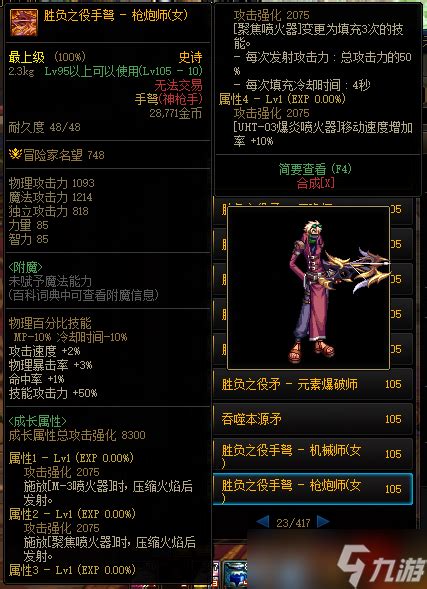Select highlighted 胜负之役手弩 - 枪炮师(女) entry
Image resolution: width=427 pixels, height=589 pixels.
(312, 489)
